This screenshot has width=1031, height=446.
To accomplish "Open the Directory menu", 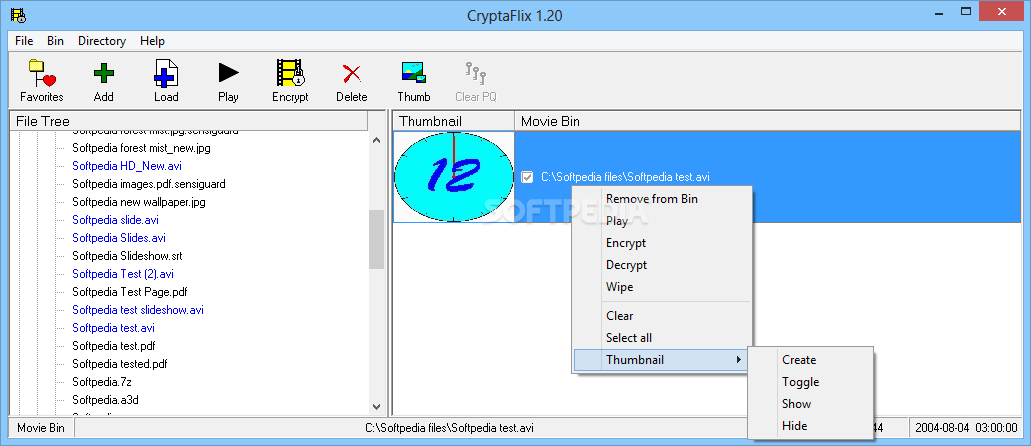I will coord(102,41).
